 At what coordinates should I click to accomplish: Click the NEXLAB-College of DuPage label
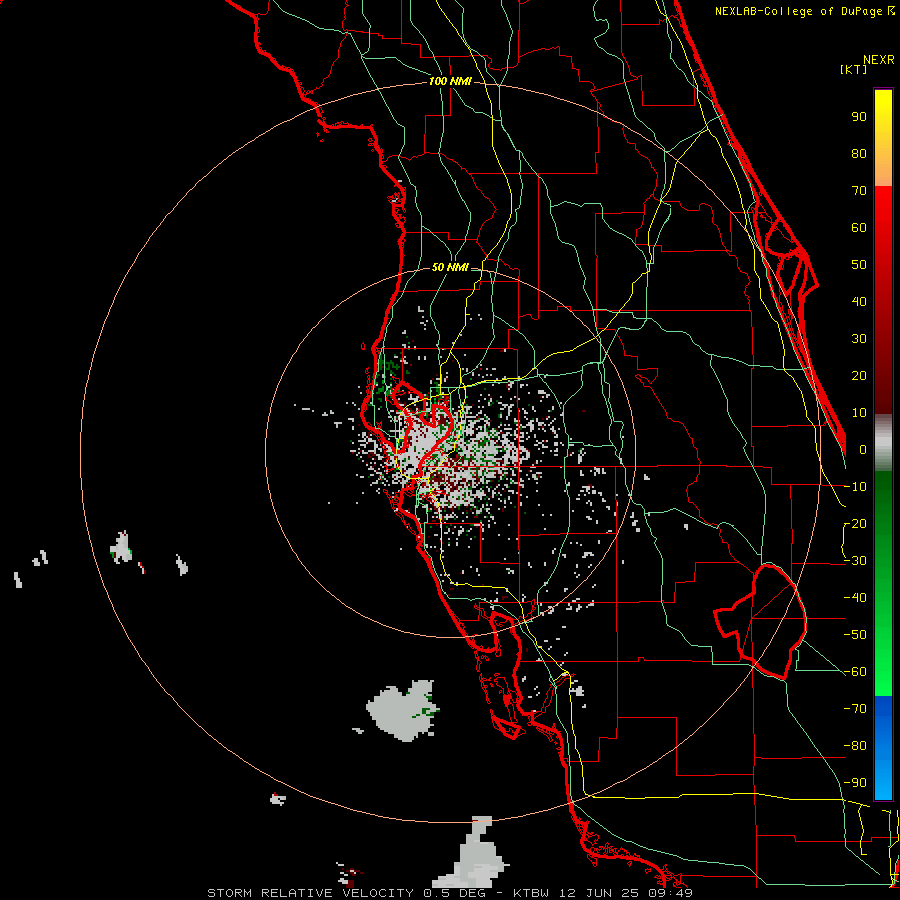coord(798,11)
